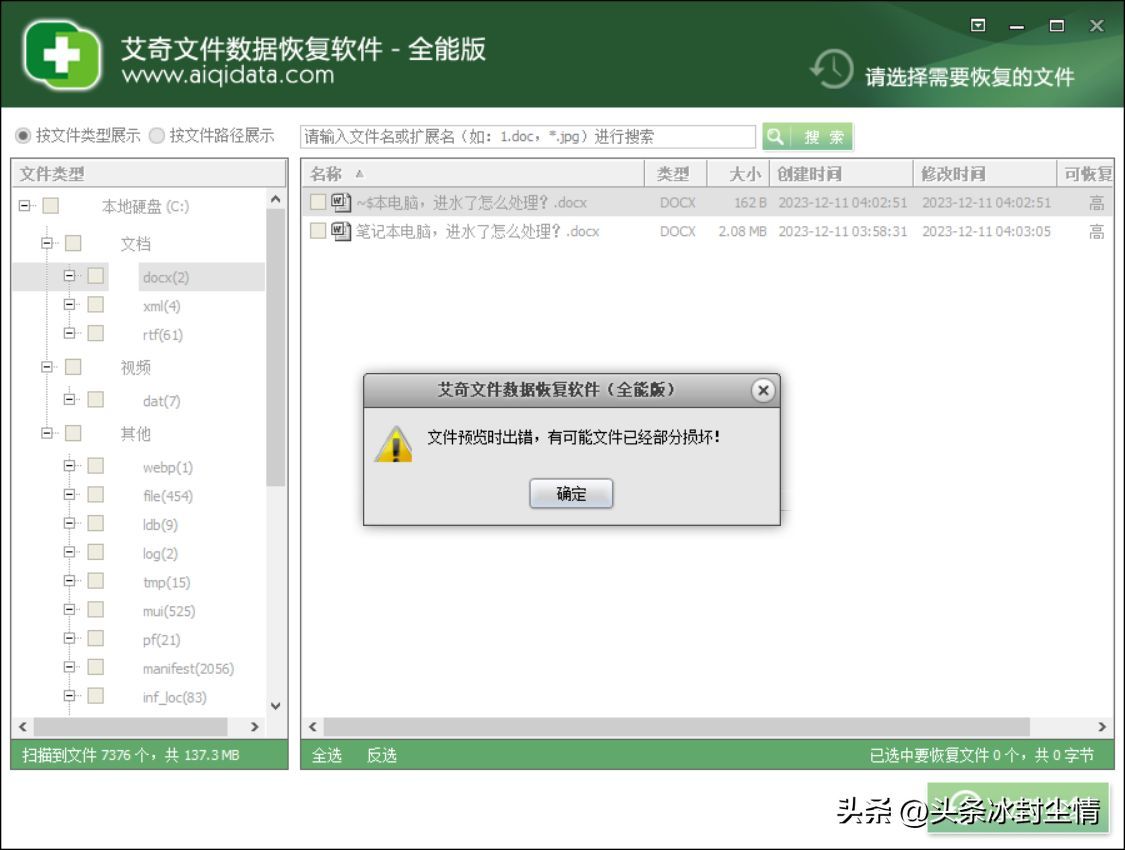Tick the manifest(2056) checkbox
Screen dimensions: 1125x850
coord(95,667)
